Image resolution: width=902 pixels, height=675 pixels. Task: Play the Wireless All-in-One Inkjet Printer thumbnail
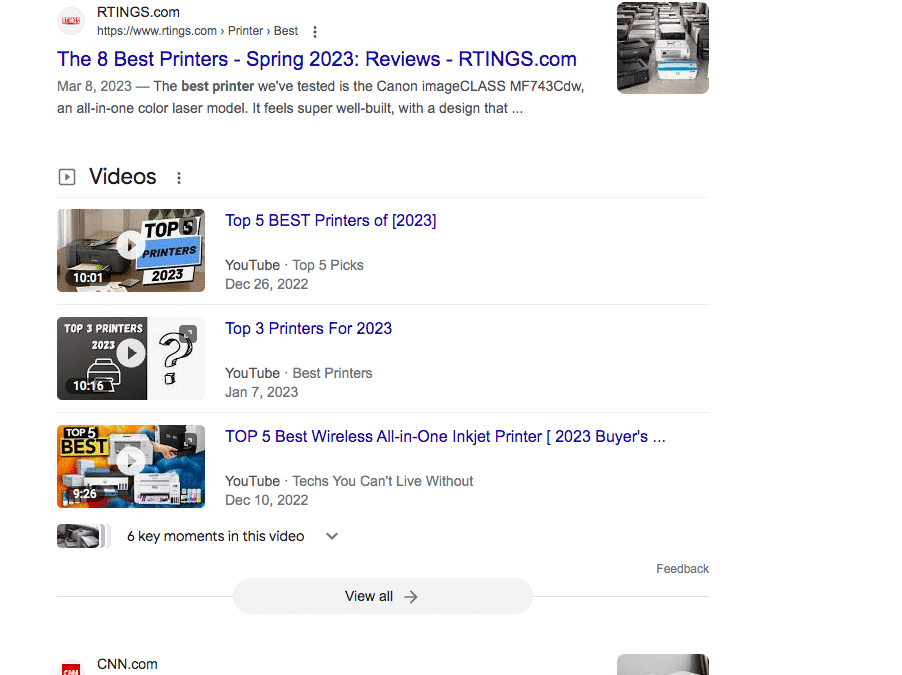coord(131,466)
